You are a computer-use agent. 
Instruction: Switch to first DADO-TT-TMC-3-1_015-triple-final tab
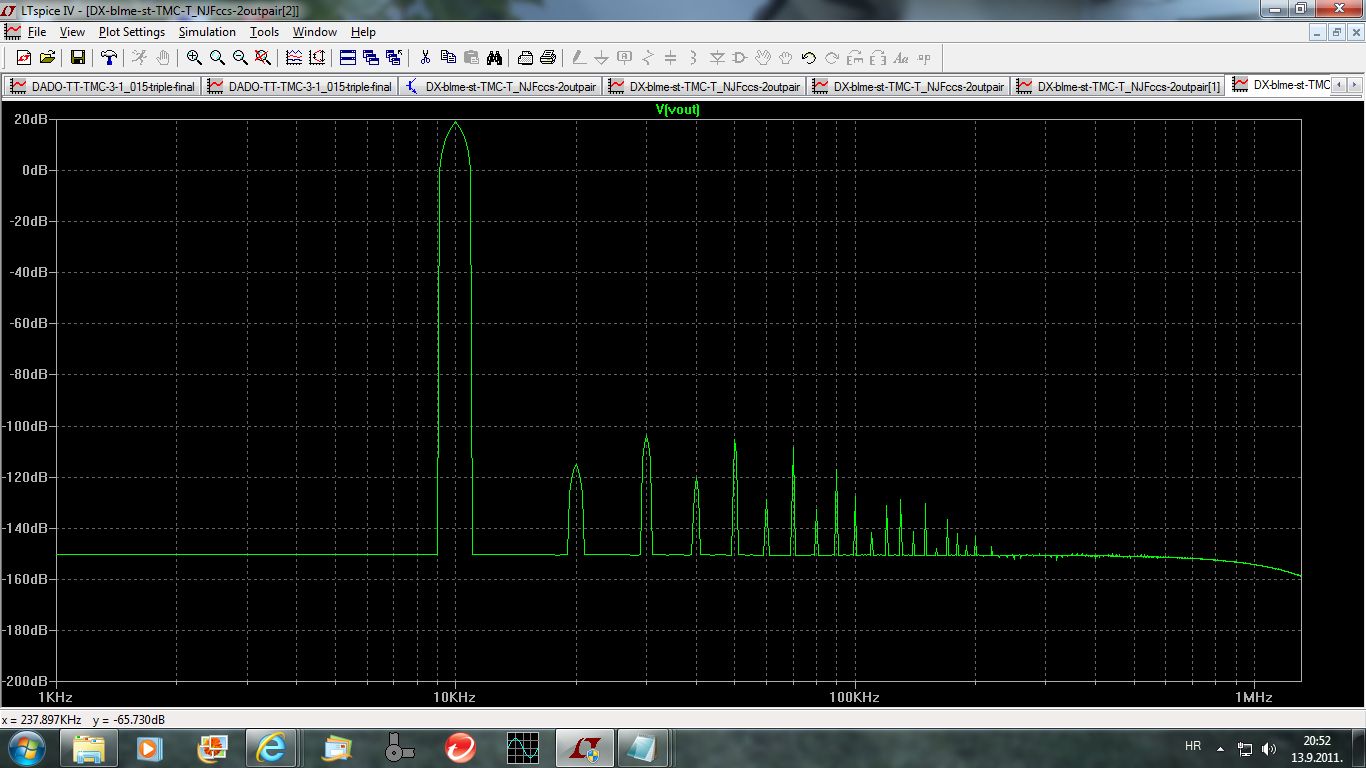coord(102,87)
